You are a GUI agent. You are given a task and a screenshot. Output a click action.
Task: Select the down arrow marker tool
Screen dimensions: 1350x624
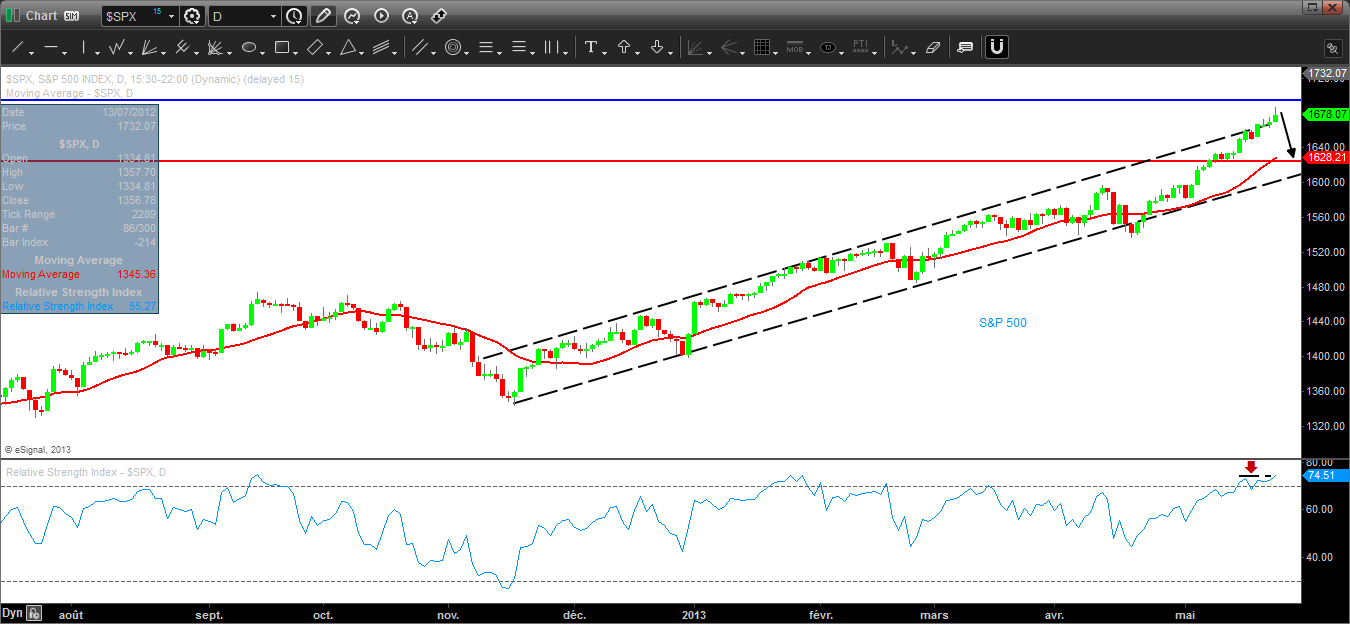point(657,47)
